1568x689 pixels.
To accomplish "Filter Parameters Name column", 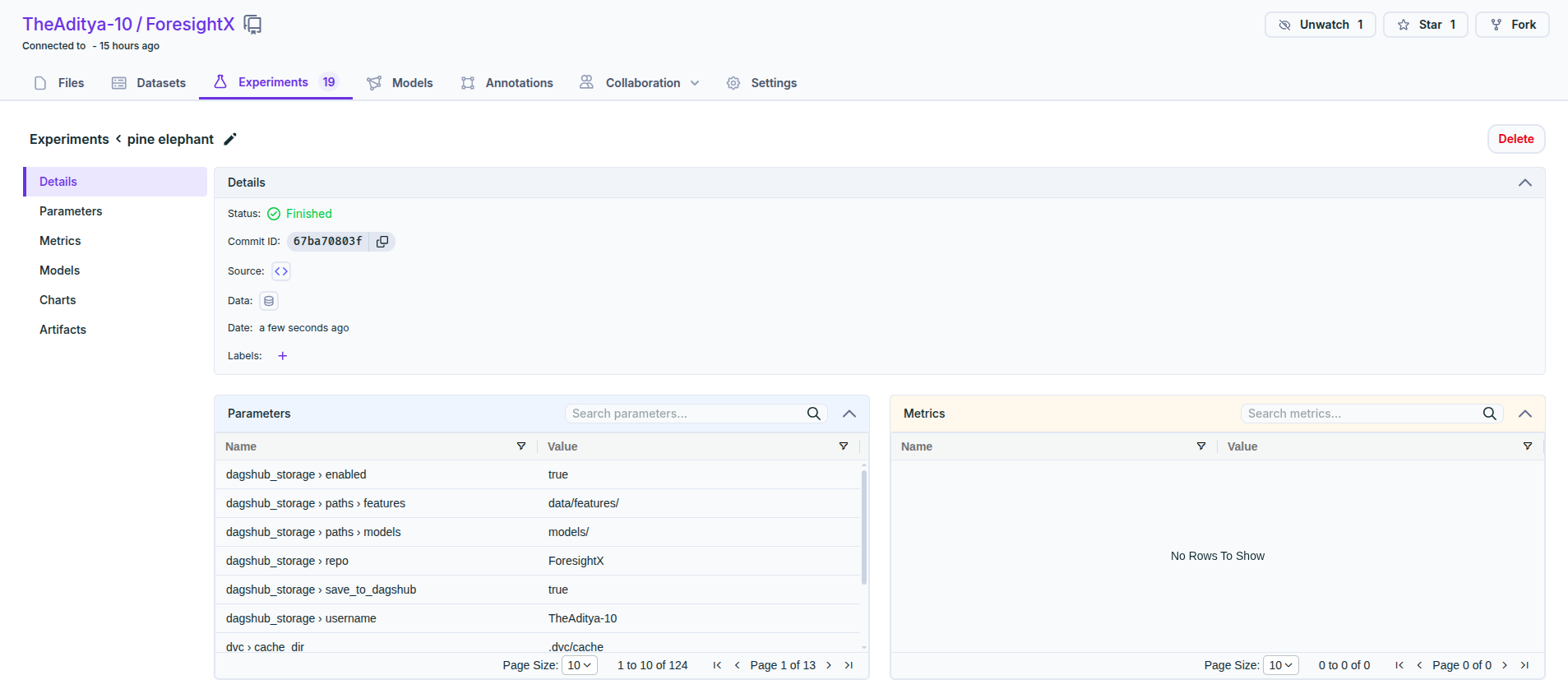I will tap(521, 446).
